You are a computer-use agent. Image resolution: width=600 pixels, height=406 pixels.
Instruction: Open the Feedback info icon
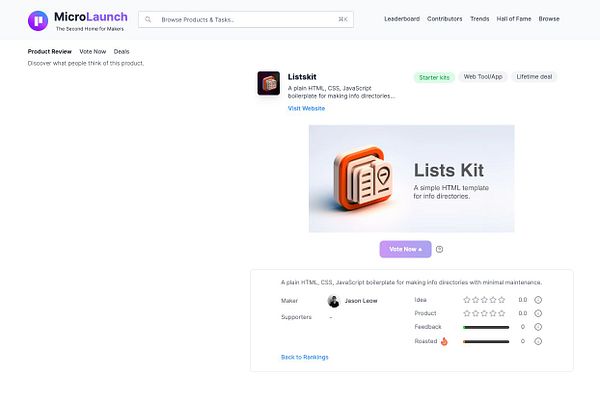[538, 327]
